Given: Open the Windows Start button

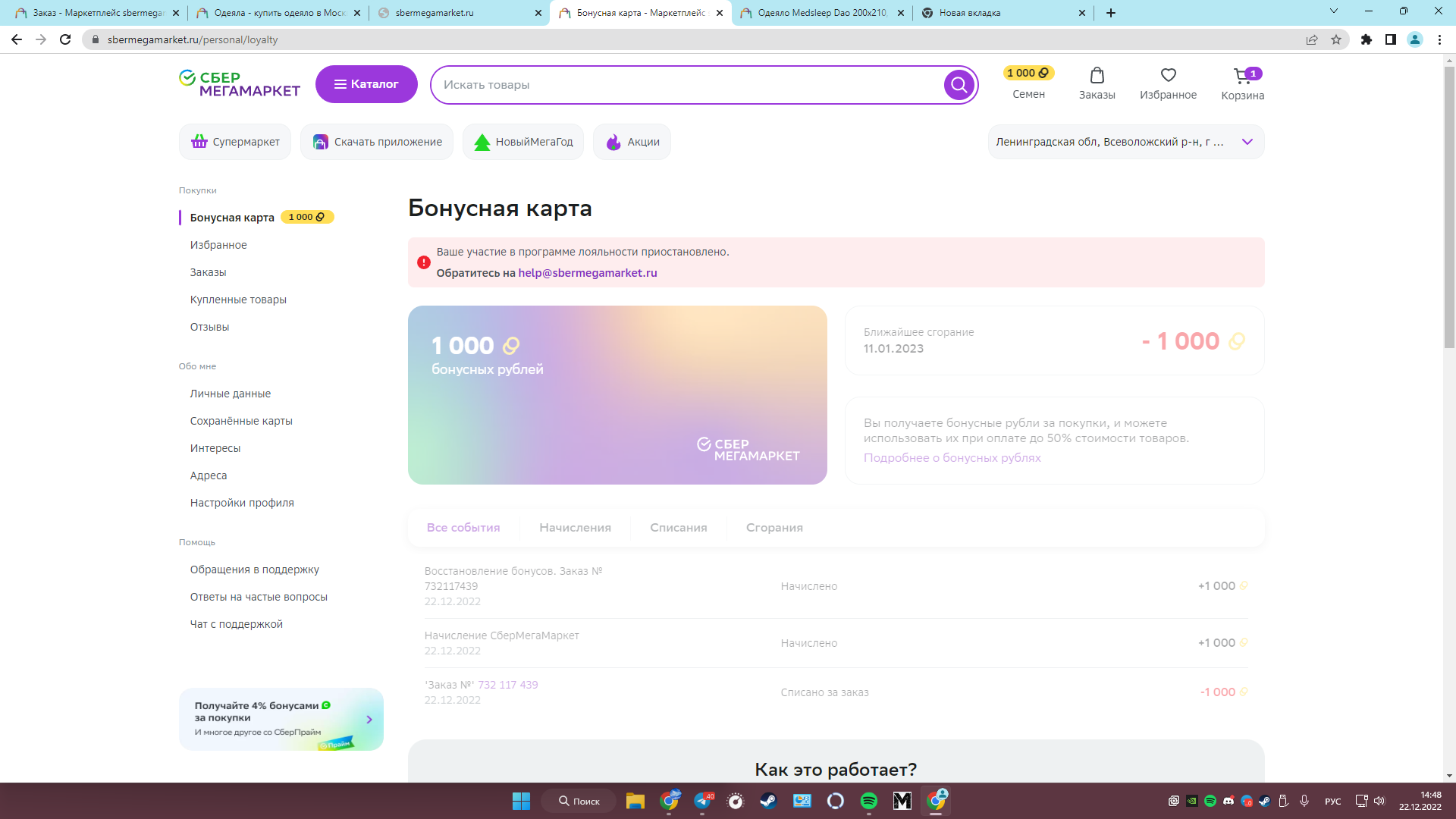Looking at the screenshot, I should click(522, 801).
